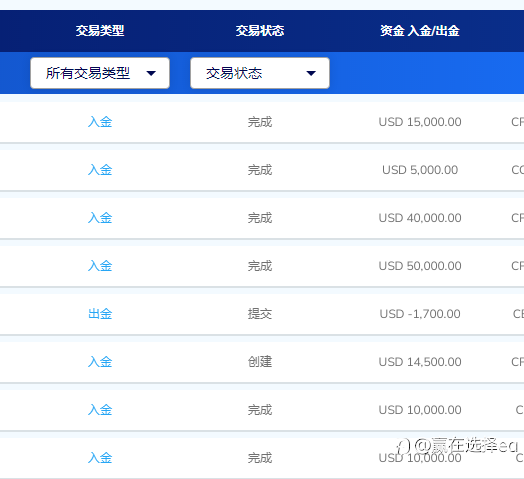
Task: Open the 所有交易类型 dropdown filter
Action: tap(100, 73)
